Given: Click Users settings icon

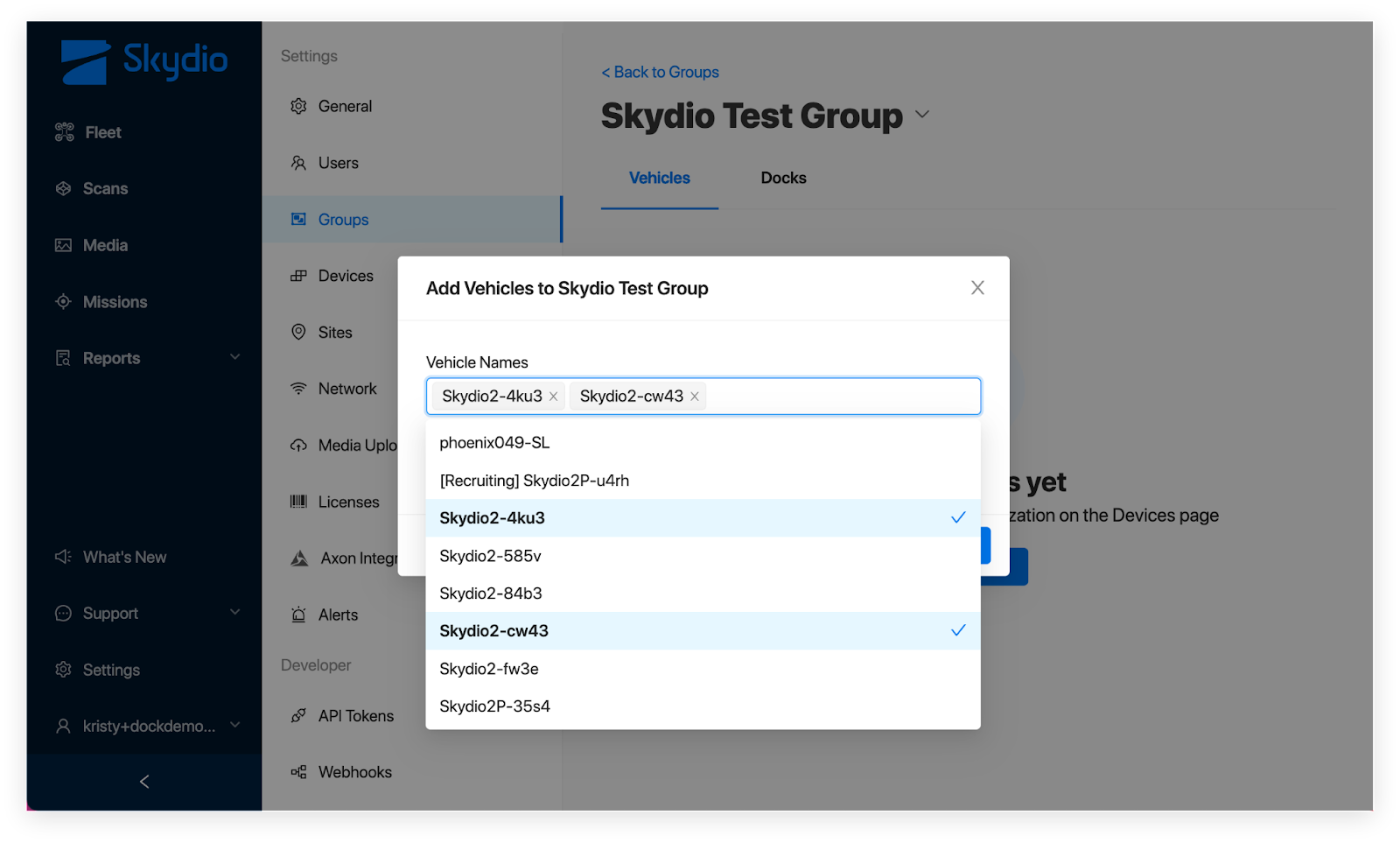Looking at the screenshot, I should click(298, 163).
